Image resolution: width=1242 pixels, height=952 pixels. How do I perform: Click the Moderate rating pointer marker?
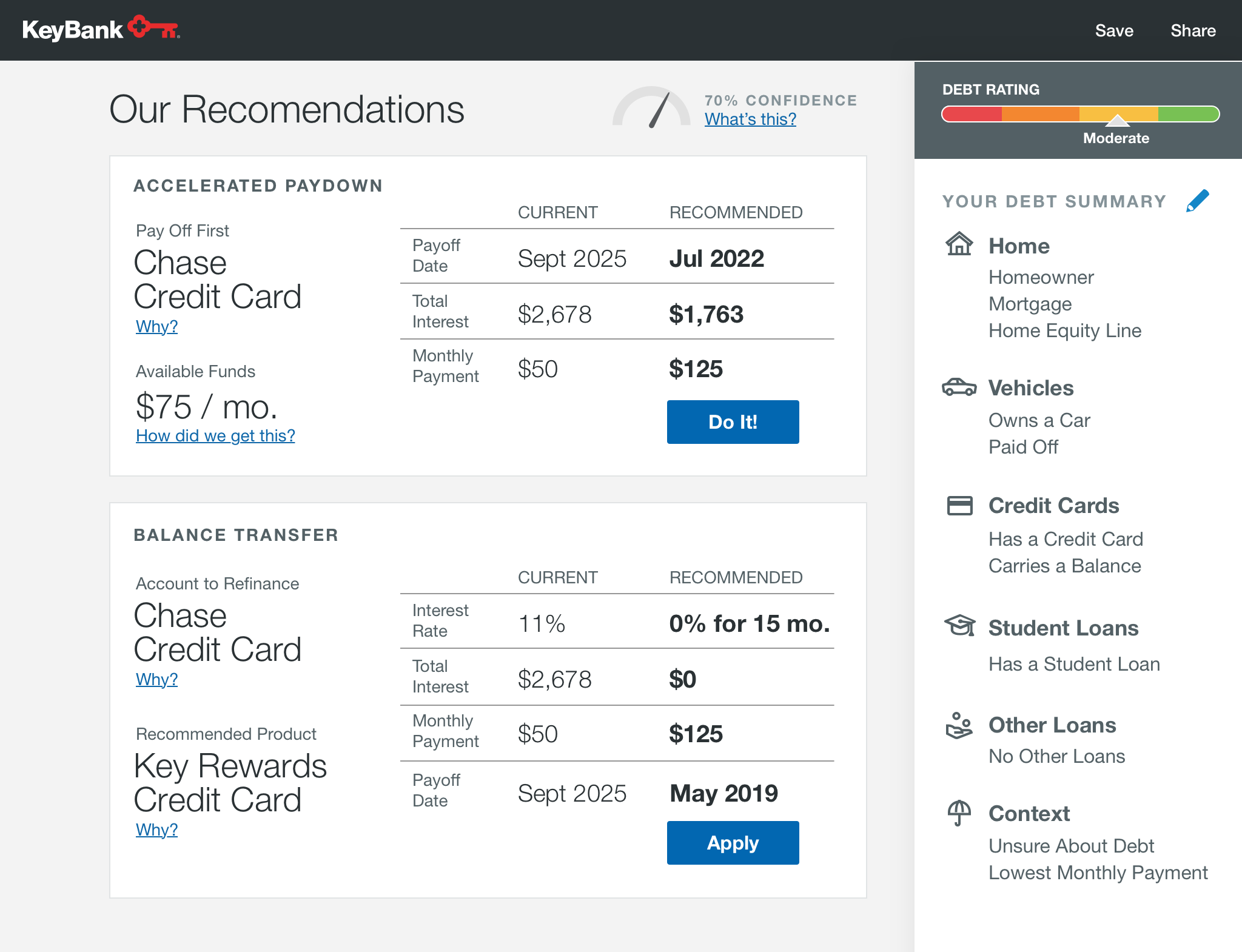(x=1117, y=120)
